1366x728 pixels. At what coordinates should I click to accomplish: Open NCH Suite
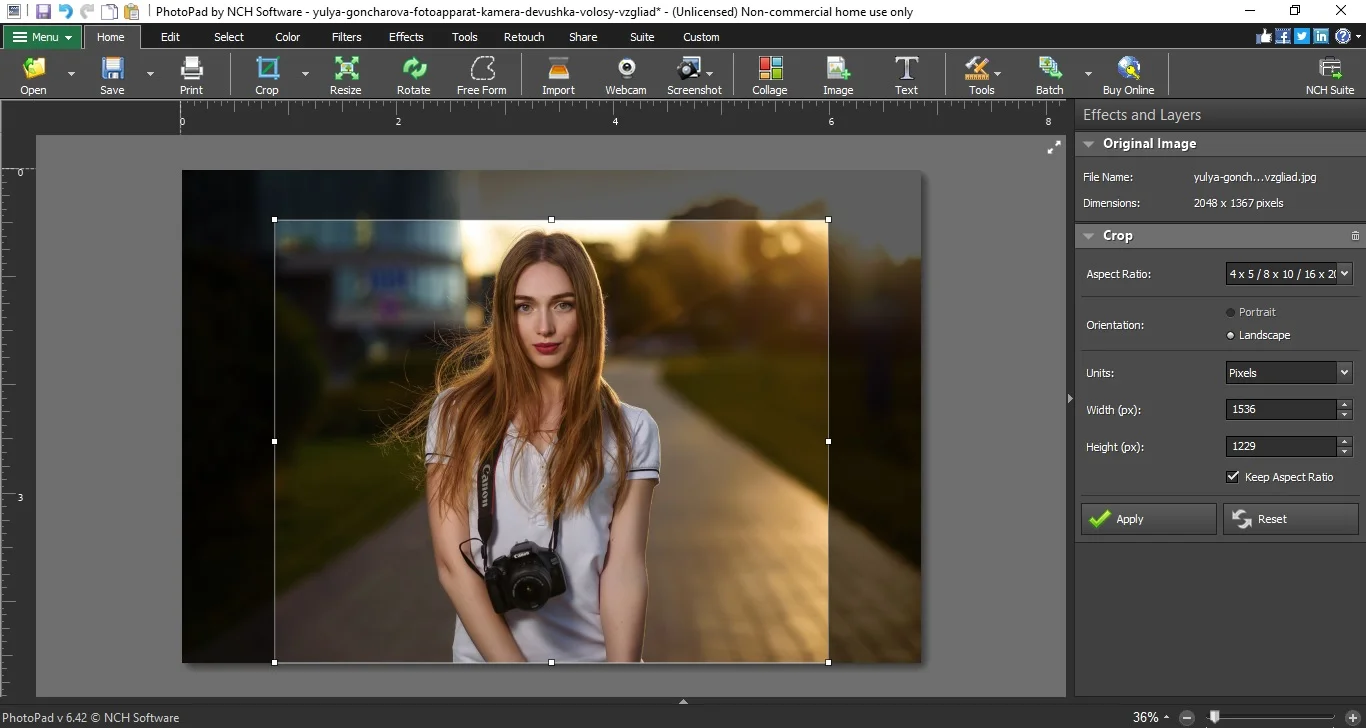1330,76
